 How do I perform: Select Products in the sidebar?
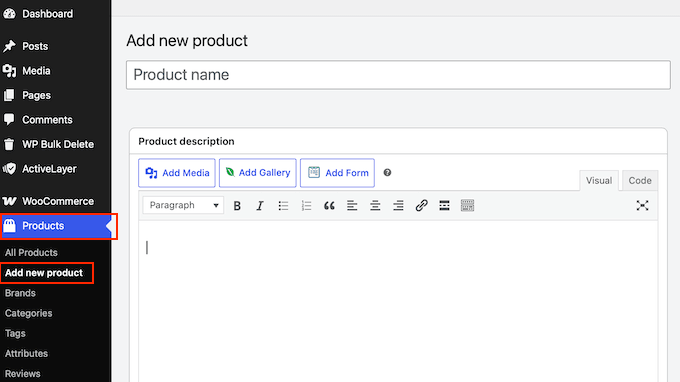[56, 226]
